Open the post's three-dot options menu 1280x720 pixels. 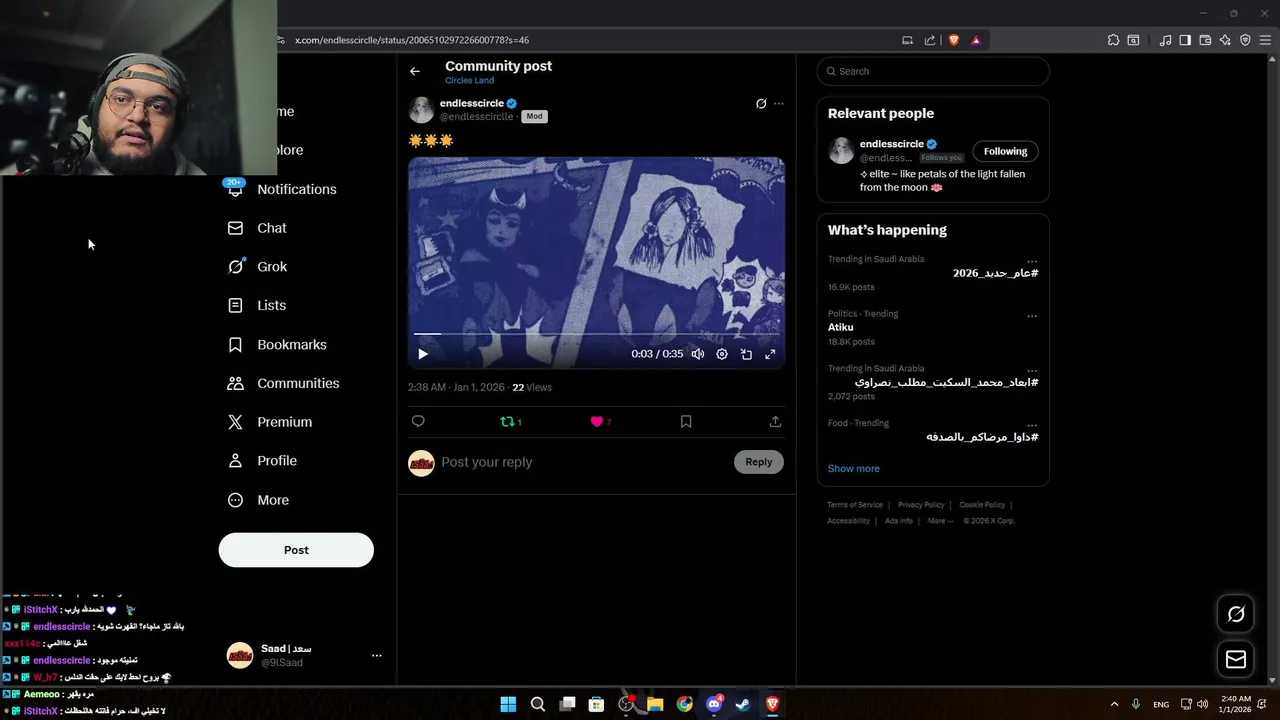point(779,103)
